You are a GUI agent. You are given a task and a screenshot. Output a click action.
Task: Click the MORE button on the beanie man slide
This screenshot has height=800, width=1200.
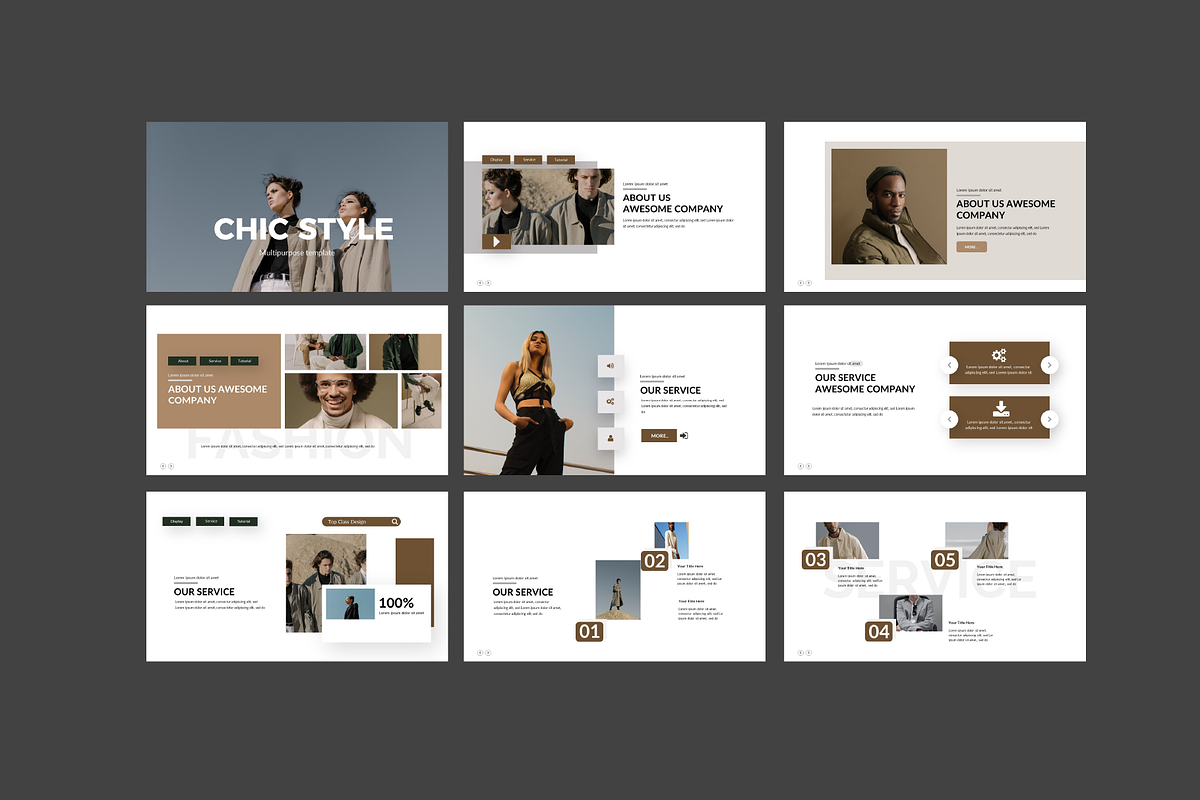click(x=971, y=247)
